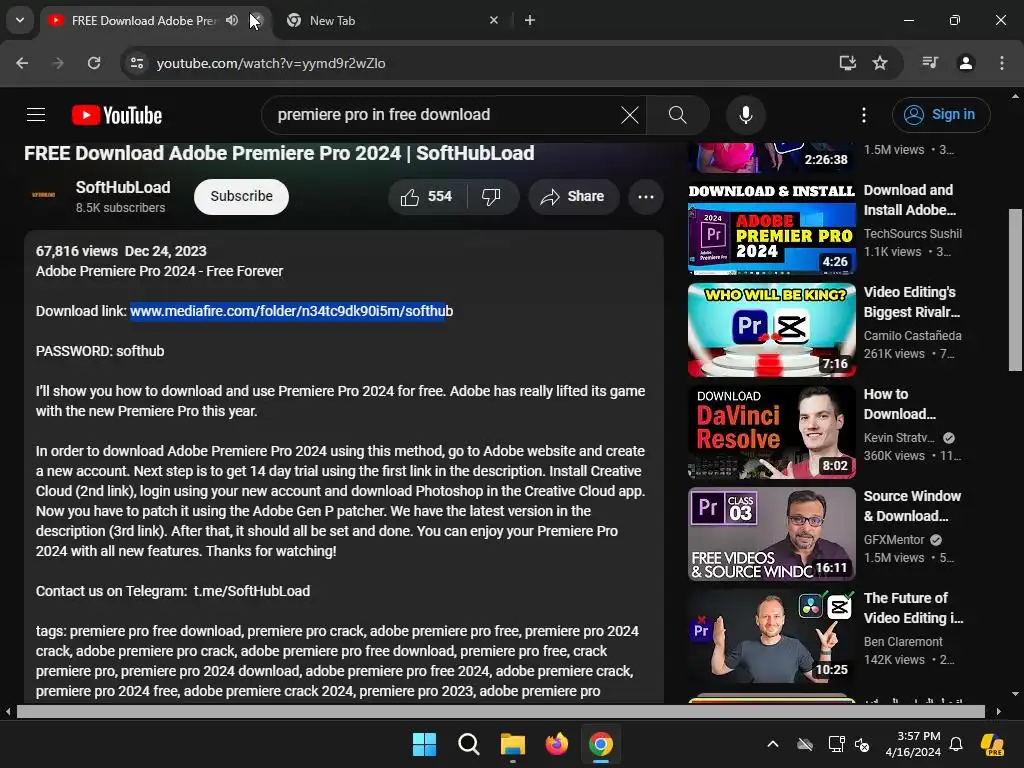Open YouTube settings three-dot menu
The image size is (1024, 768).
864,116
